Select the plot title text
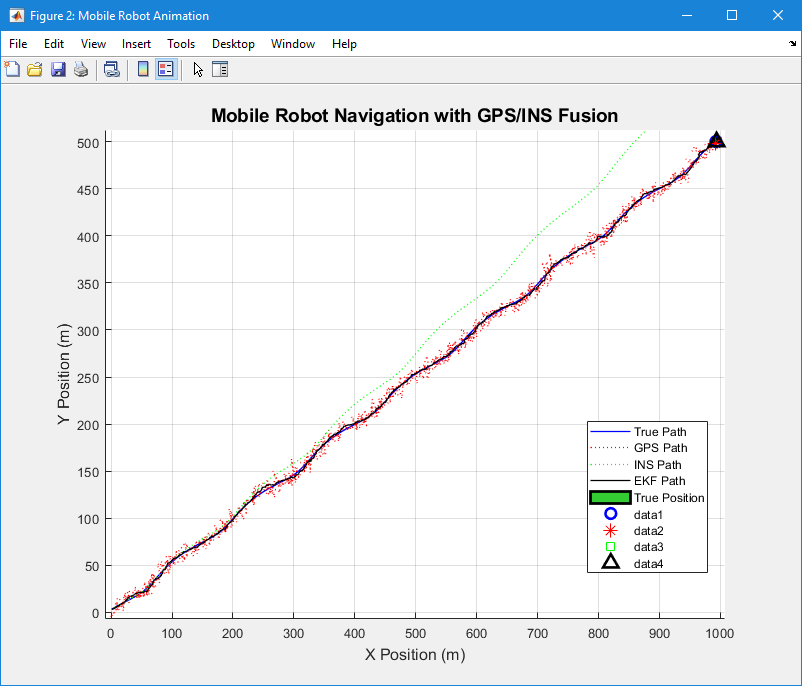The image size is (802, 686). click(414, 116)
